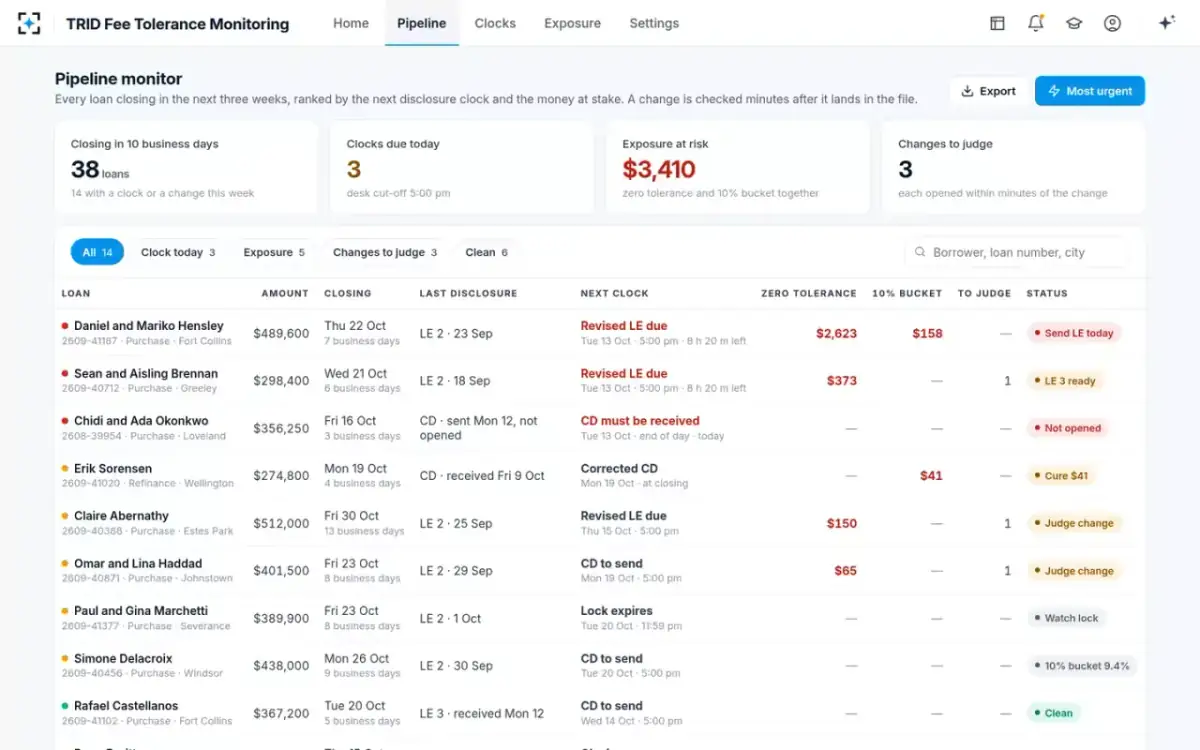Viewport: 1200px width, 750px height.
Task: Switch to the Exposure tab
Action: (573, 23)
